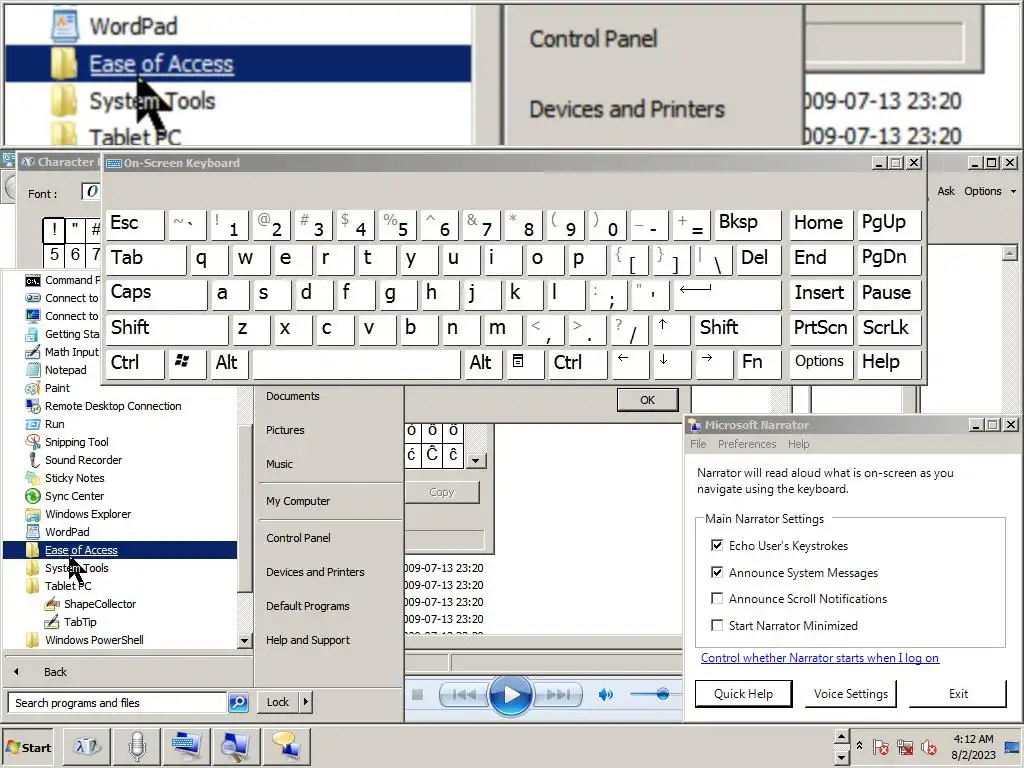Click Narrator's Quick Help button
Screen dimensions: 1024x768
[x=743, y=694]
